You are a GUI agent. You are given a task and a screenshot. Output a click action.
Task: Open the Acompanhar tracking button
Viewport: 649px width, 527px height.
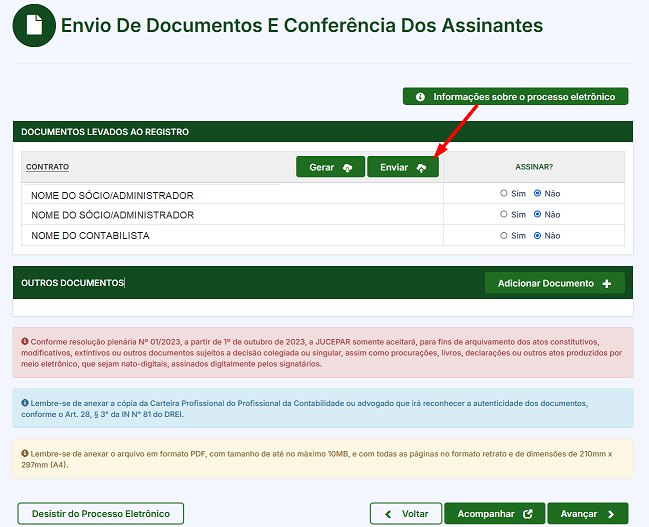(495, 514)
